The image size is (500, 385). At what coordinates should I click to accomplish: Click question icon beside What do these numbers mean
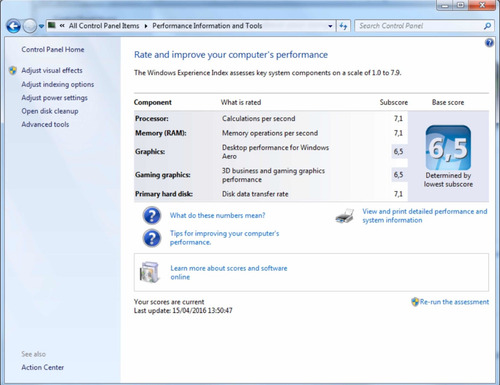point(152,216)
